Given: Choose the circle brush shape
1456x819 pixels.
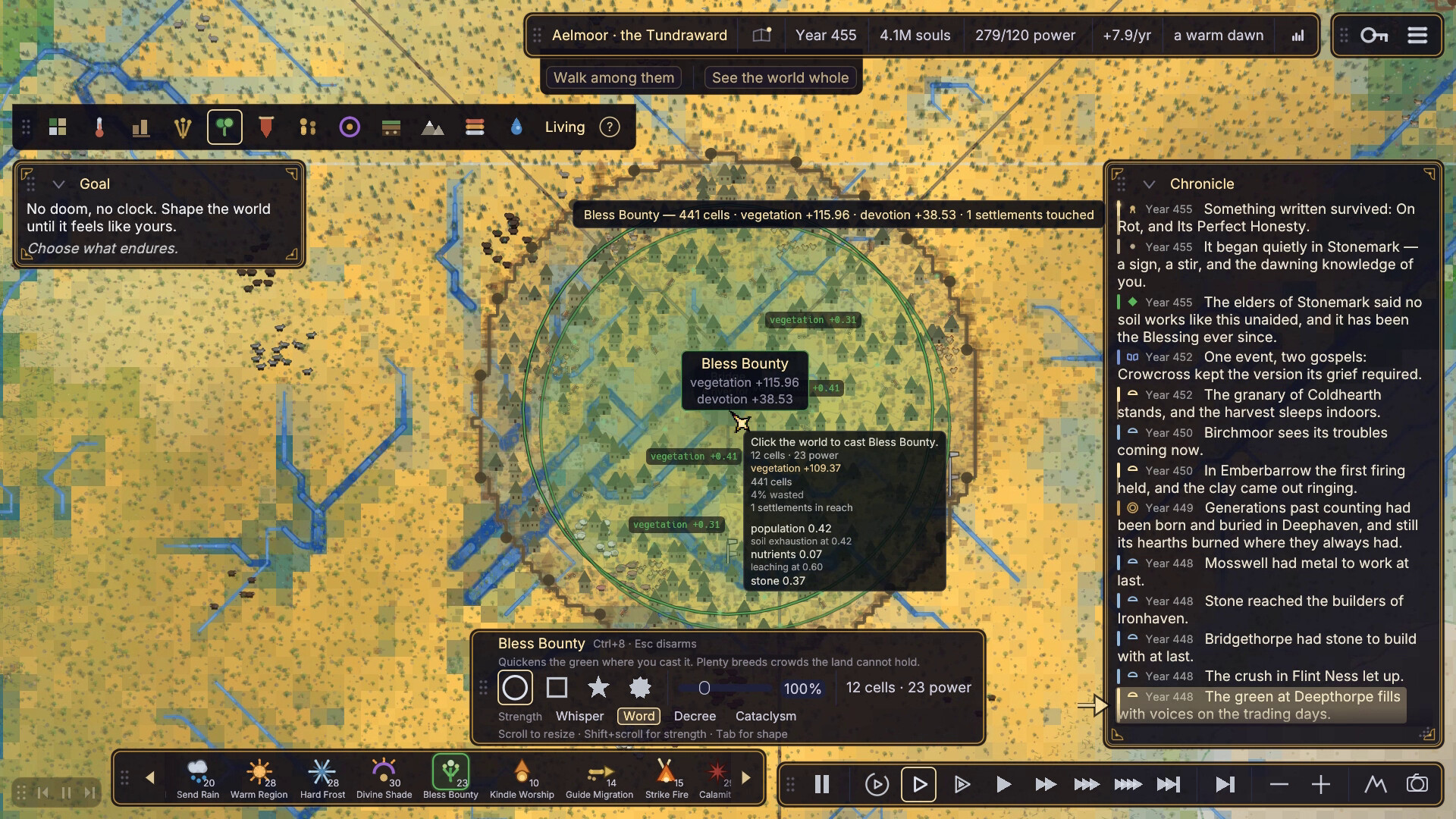Looking at the screenshot, I should [x=515, y=688].
